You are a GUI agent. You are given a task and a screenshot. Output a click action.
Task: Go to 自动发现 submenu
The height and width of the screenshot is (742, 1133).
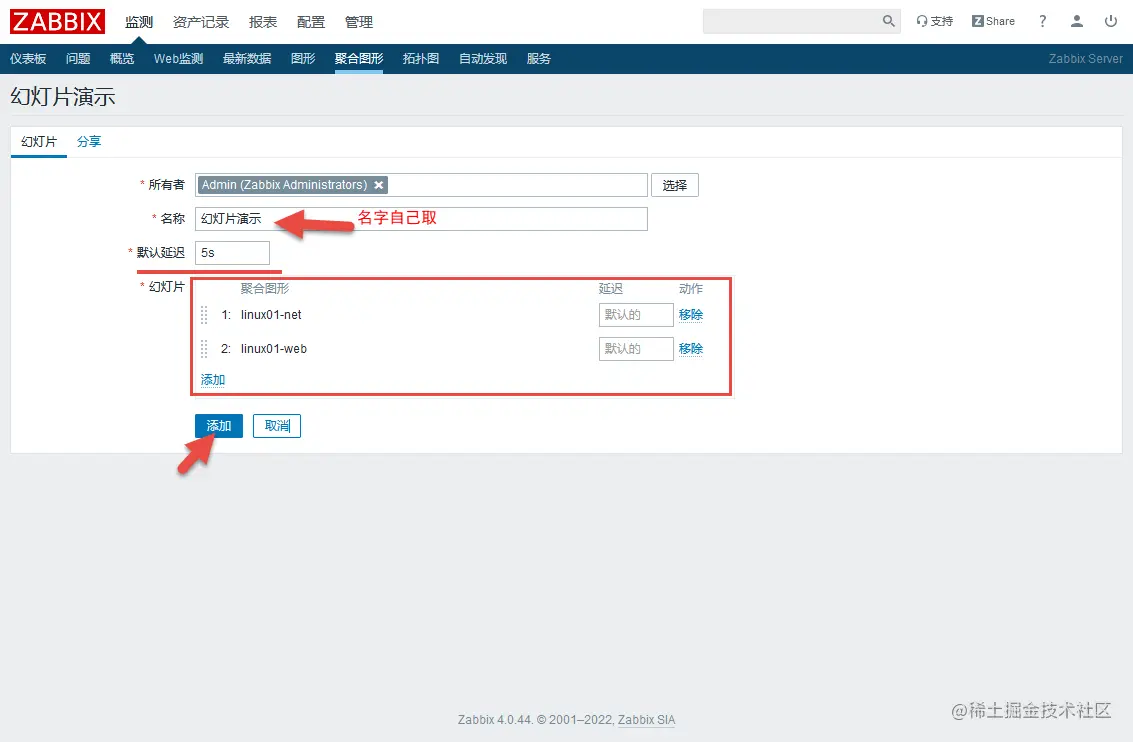coord(483,59)
